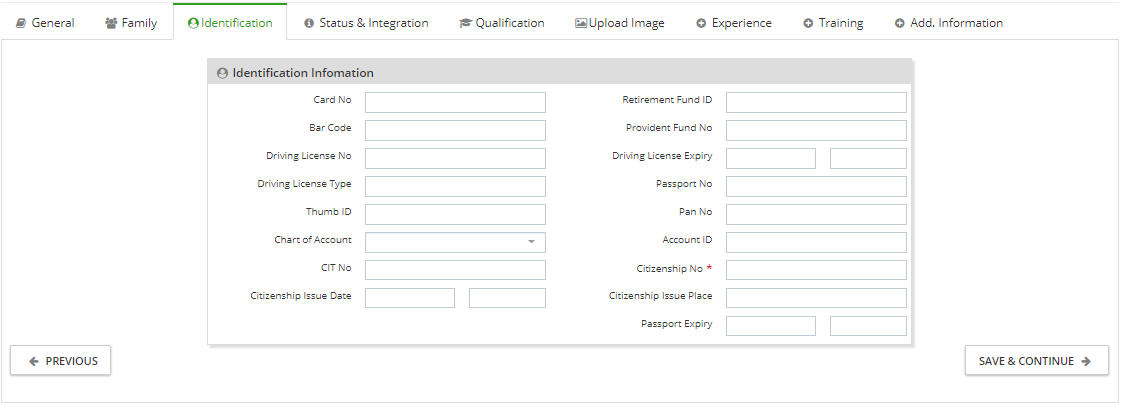This screenshot has height=411, width=1125.
Task: Switch to the Family tab
Action: [x=131, y=23]
